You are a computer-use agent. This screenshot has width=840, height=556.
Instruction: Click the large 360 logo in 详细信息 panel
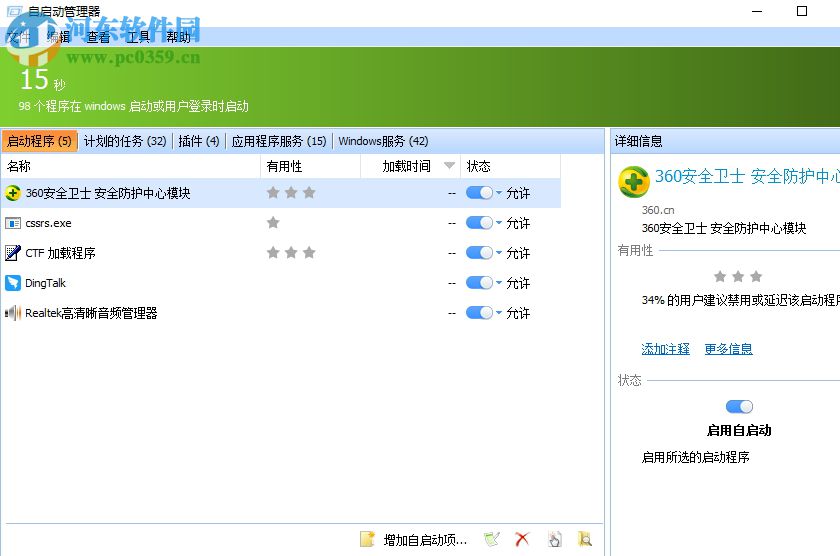coord(634,182)
